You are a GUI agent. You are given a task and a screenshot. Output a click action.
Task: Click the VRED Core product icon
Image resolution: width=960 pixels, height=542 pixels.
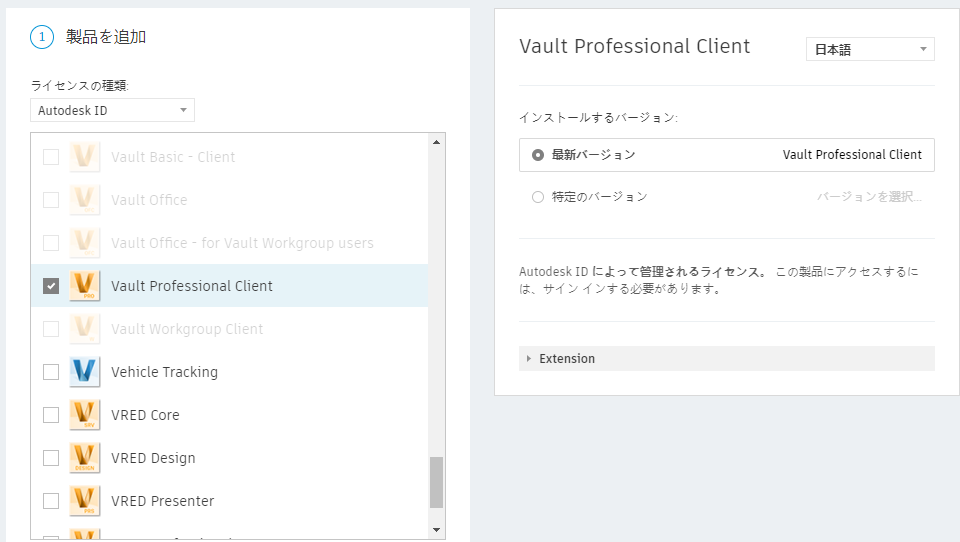point(84,415)
